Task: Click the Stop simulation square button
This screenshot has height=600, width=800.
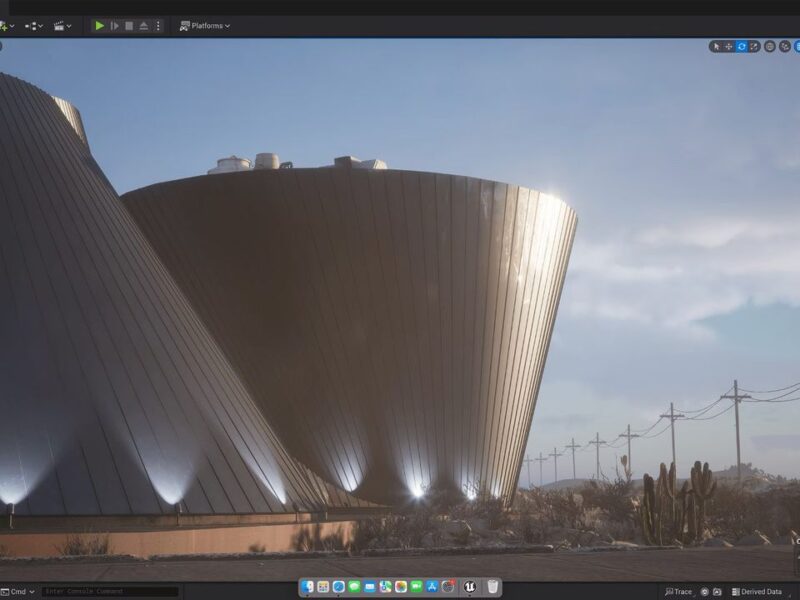Action: coord(129,26)
